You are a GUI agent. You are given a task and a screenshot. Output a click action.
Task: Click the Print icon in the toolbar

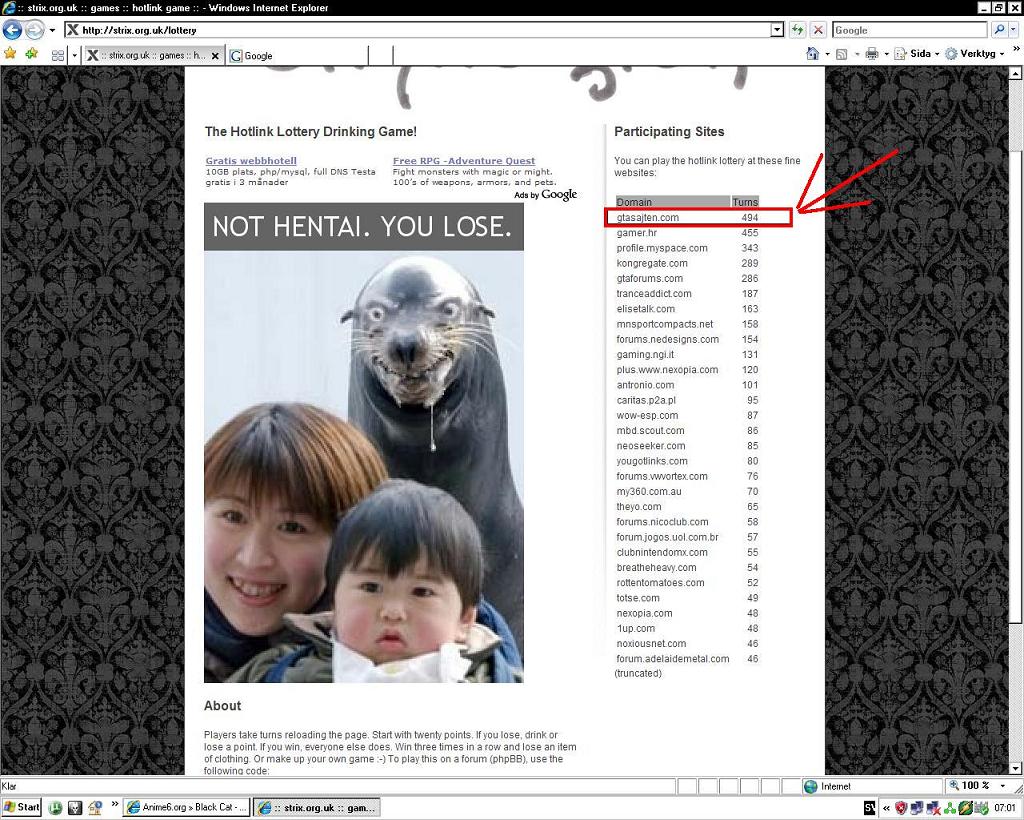coord(872,54)
